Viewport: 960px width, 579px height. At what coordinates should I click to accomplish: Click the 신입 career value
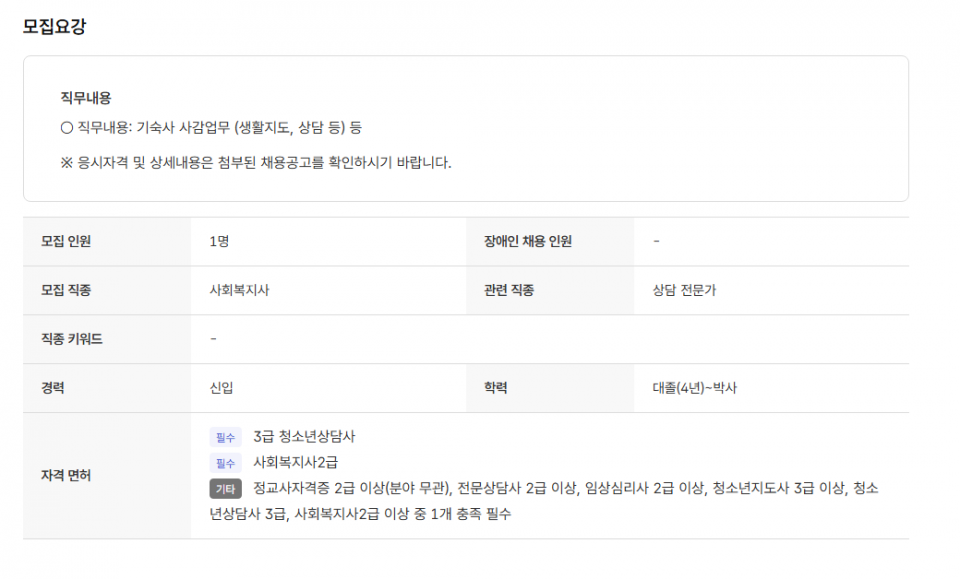pos(222,388)
